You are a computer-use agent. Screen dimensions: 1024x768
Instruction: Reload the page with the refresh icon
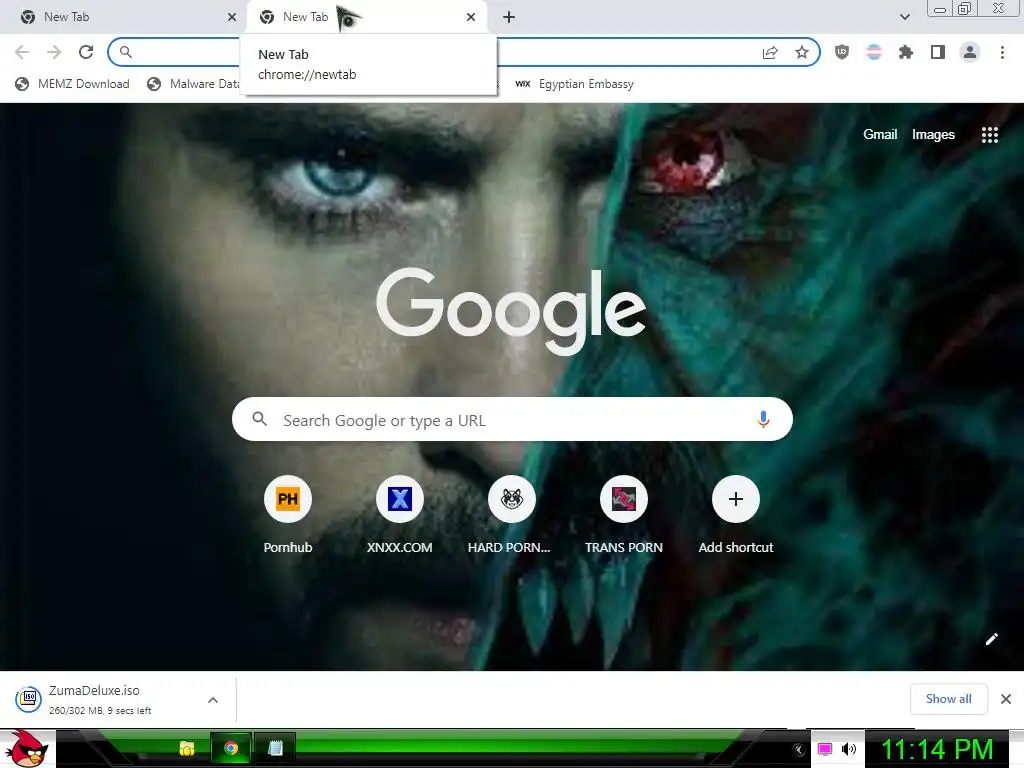coord(86,52)
